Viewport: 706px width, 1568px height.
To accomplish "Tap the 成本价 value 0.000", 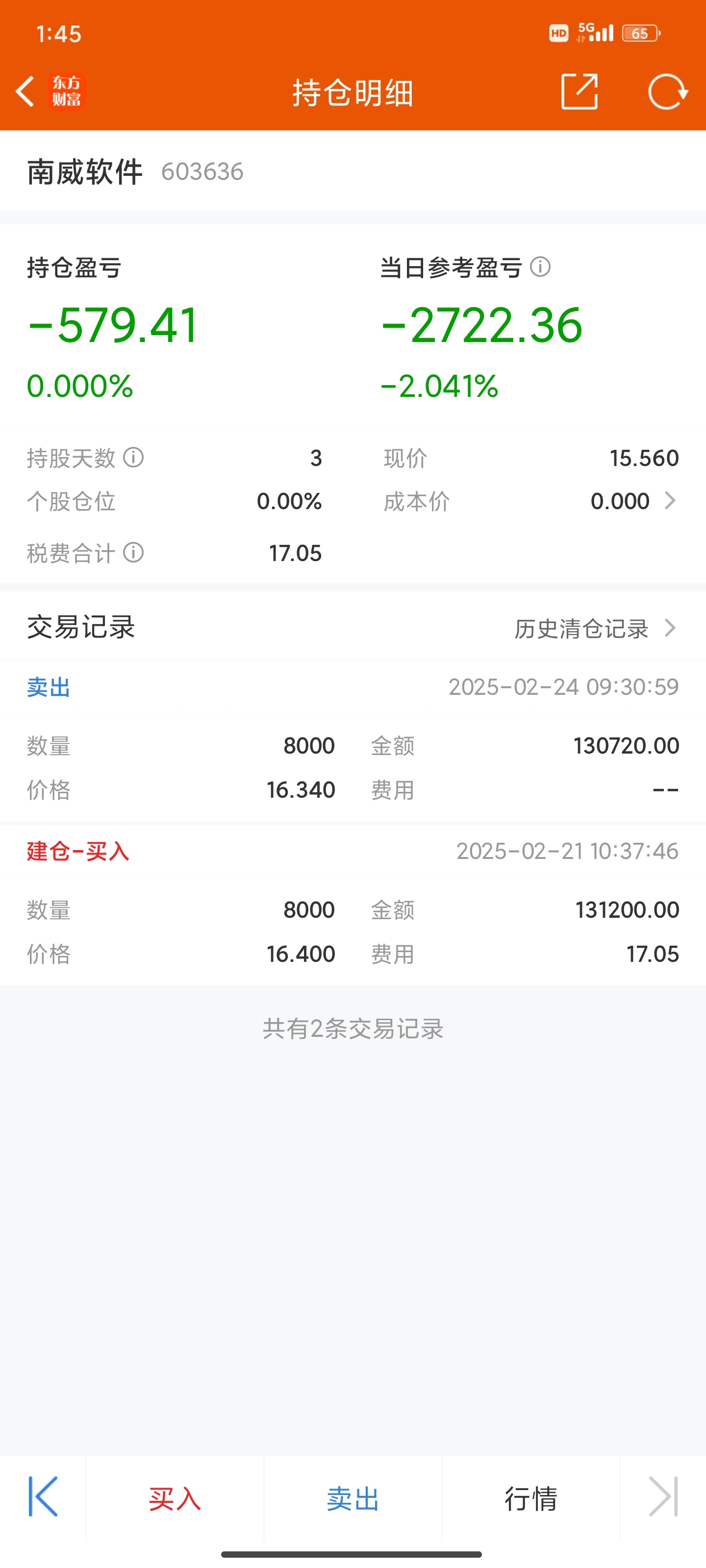I will 620,501.
